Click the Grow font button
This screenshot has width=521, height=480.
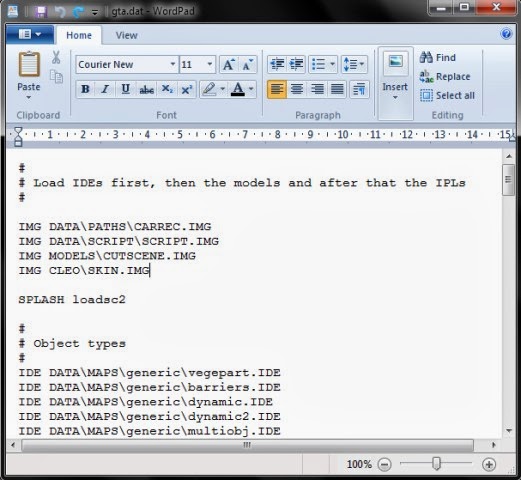tap(228, 64)
